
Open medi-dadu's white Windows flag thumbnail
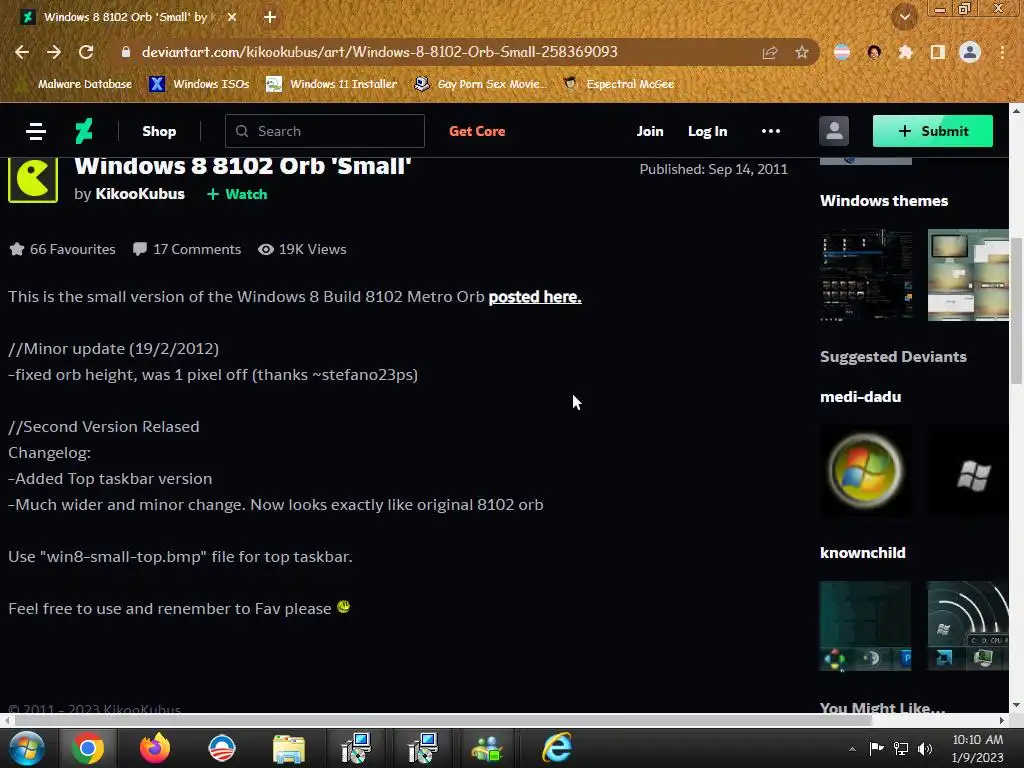coord(968,471)
